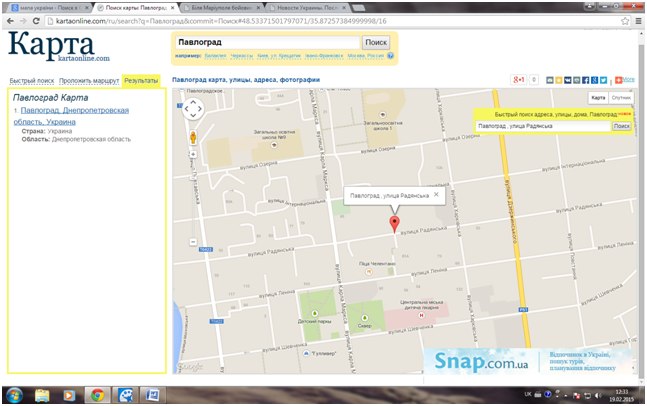The width and height of the screenshot is (647, 406).
Task: Close the active Поиск карты browser tab
Action: coord(172,8)
